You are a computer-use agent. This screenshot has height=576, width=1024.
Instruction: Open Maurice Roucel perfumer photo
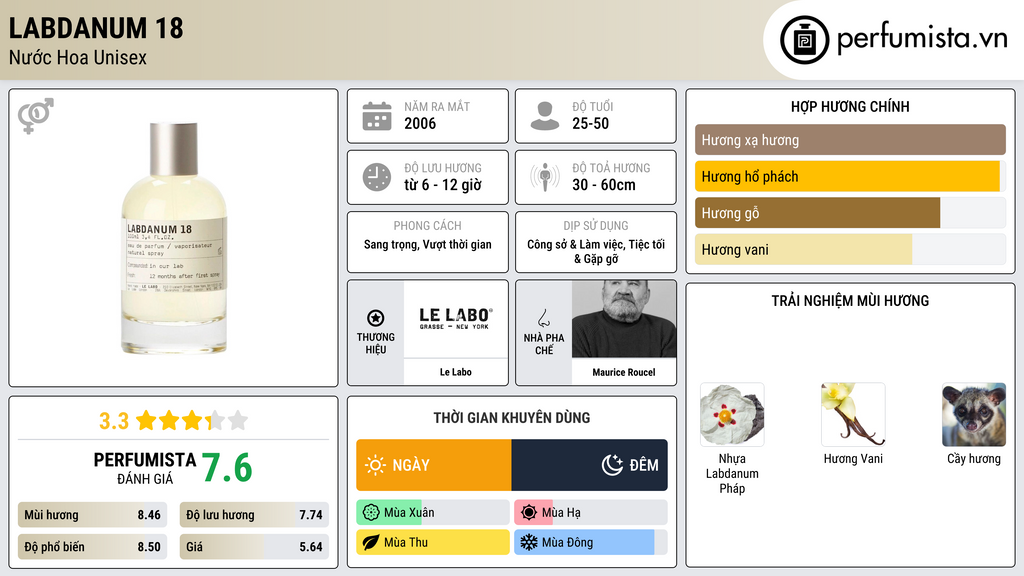(x=624, y=319)
